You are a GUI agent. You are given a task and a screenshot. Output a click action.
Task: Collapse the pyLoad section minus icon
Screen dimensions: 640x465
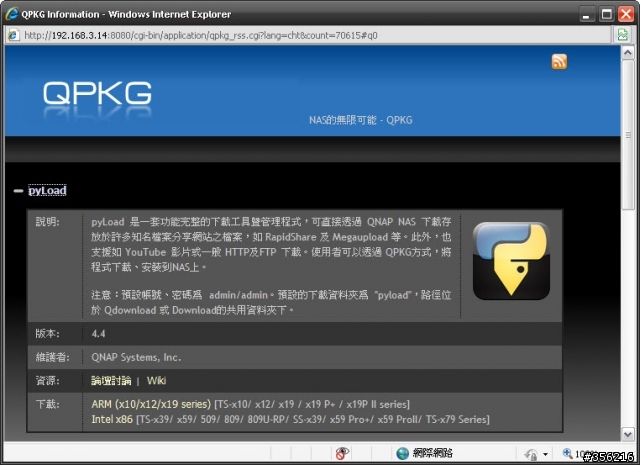tap(18, 191)
